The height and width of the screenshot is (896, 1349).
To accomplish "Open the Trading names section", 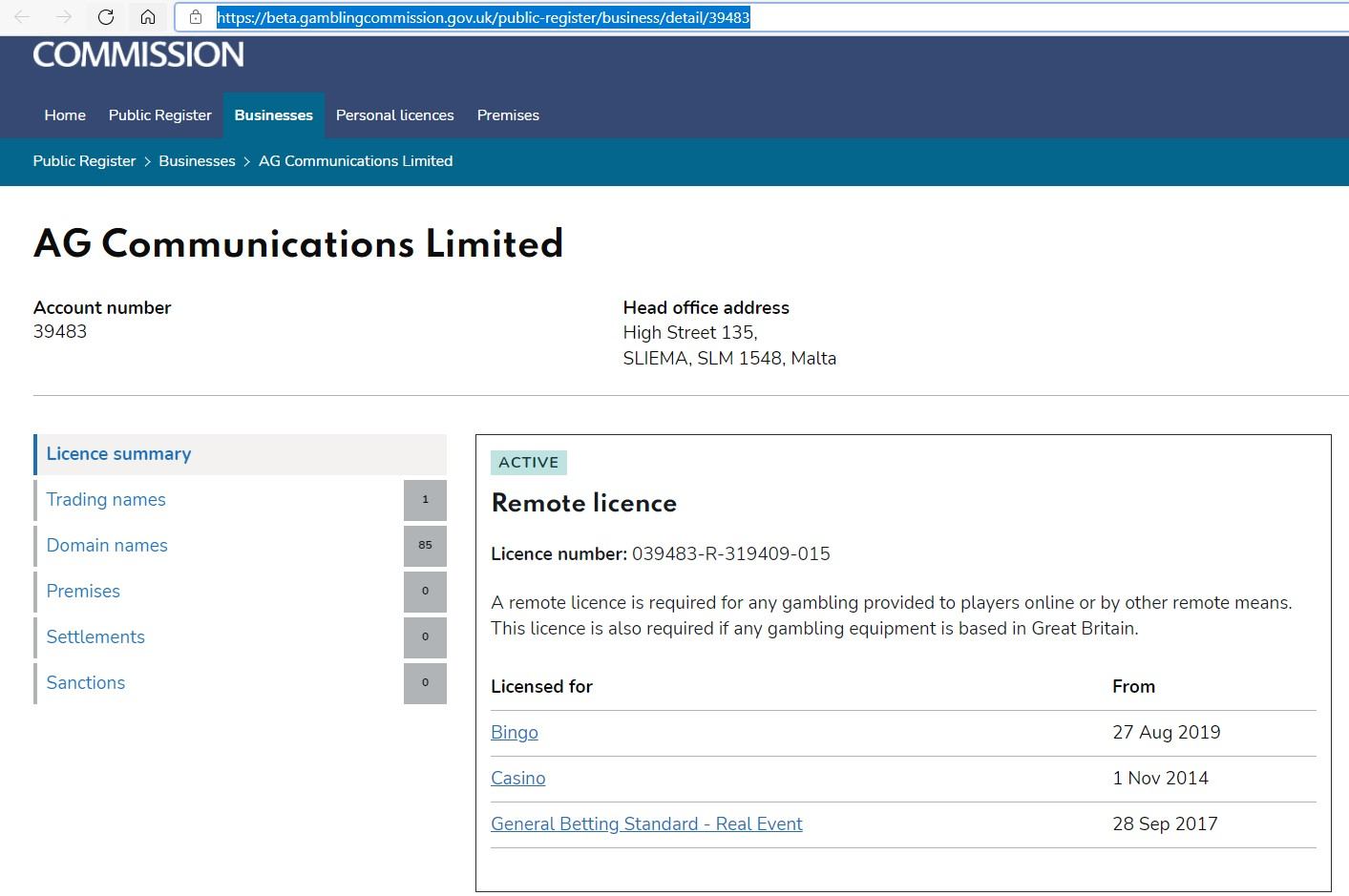I will point(106,500).
